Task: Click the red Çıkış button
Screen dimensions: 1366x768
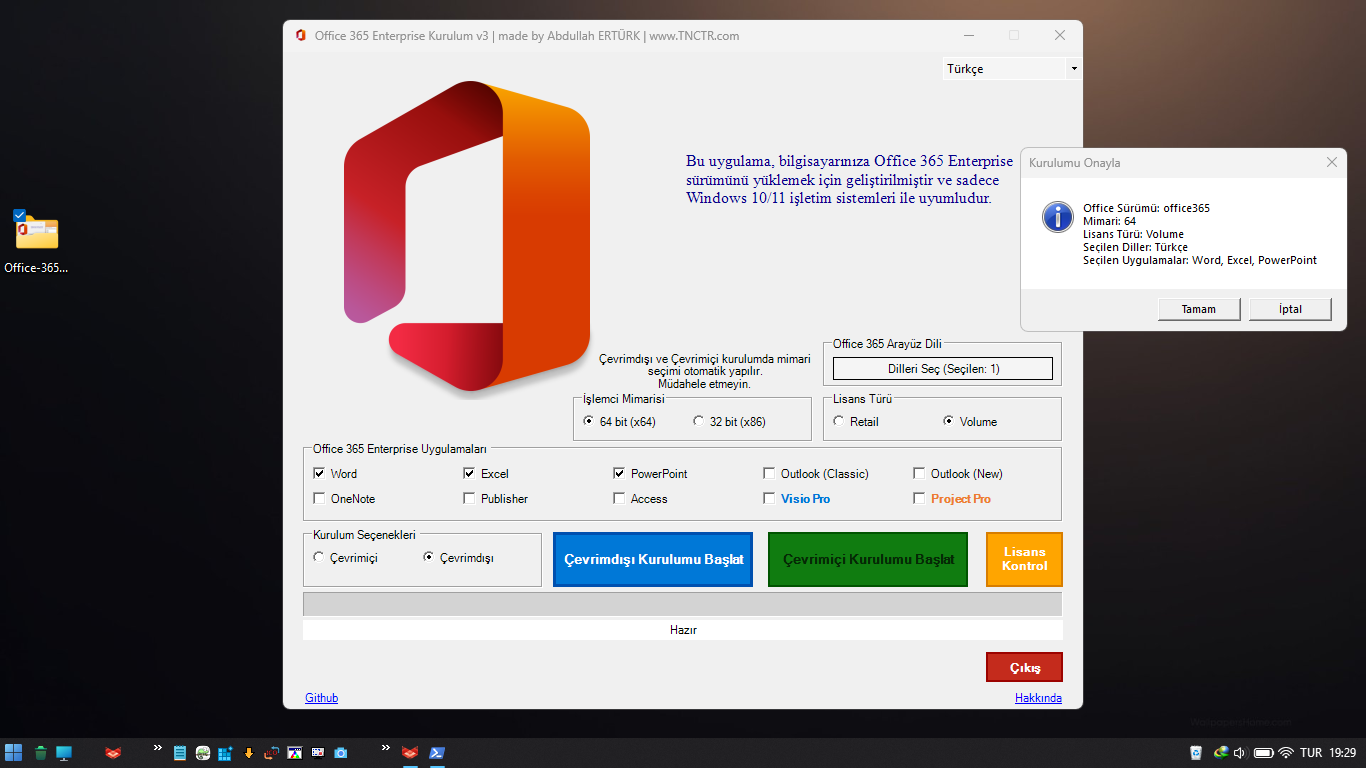Action: coord(1024,667)
